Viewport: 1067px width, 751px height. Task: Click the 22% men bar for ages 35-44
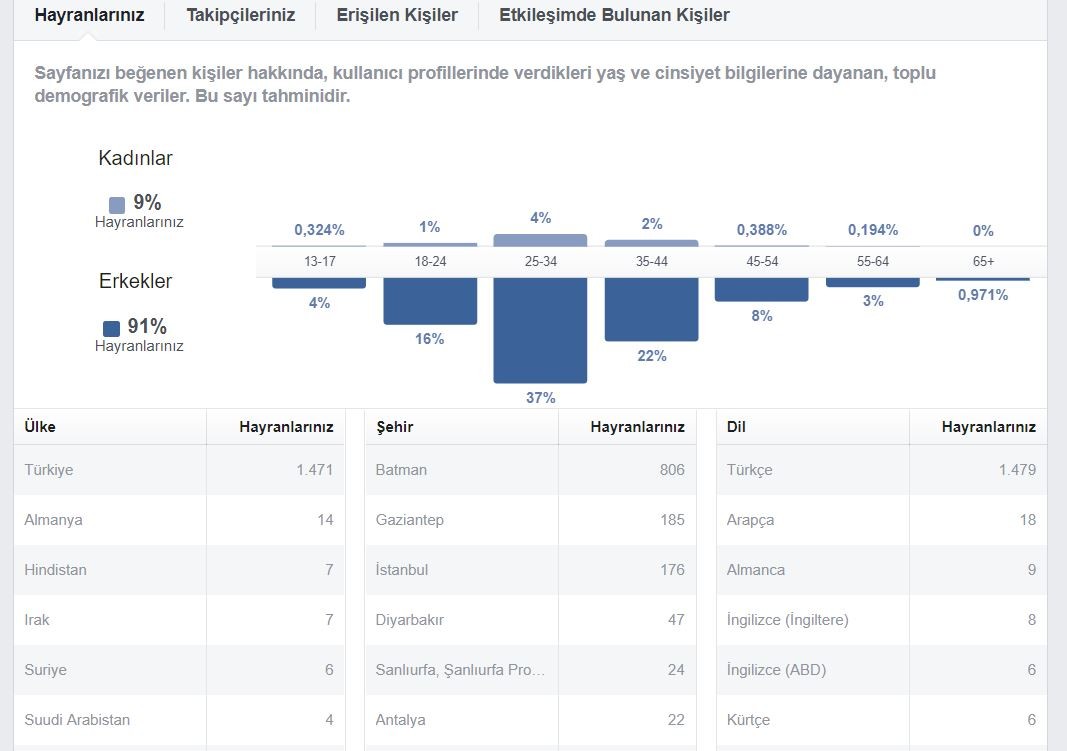pyautogui.click(x=651, y=309)
